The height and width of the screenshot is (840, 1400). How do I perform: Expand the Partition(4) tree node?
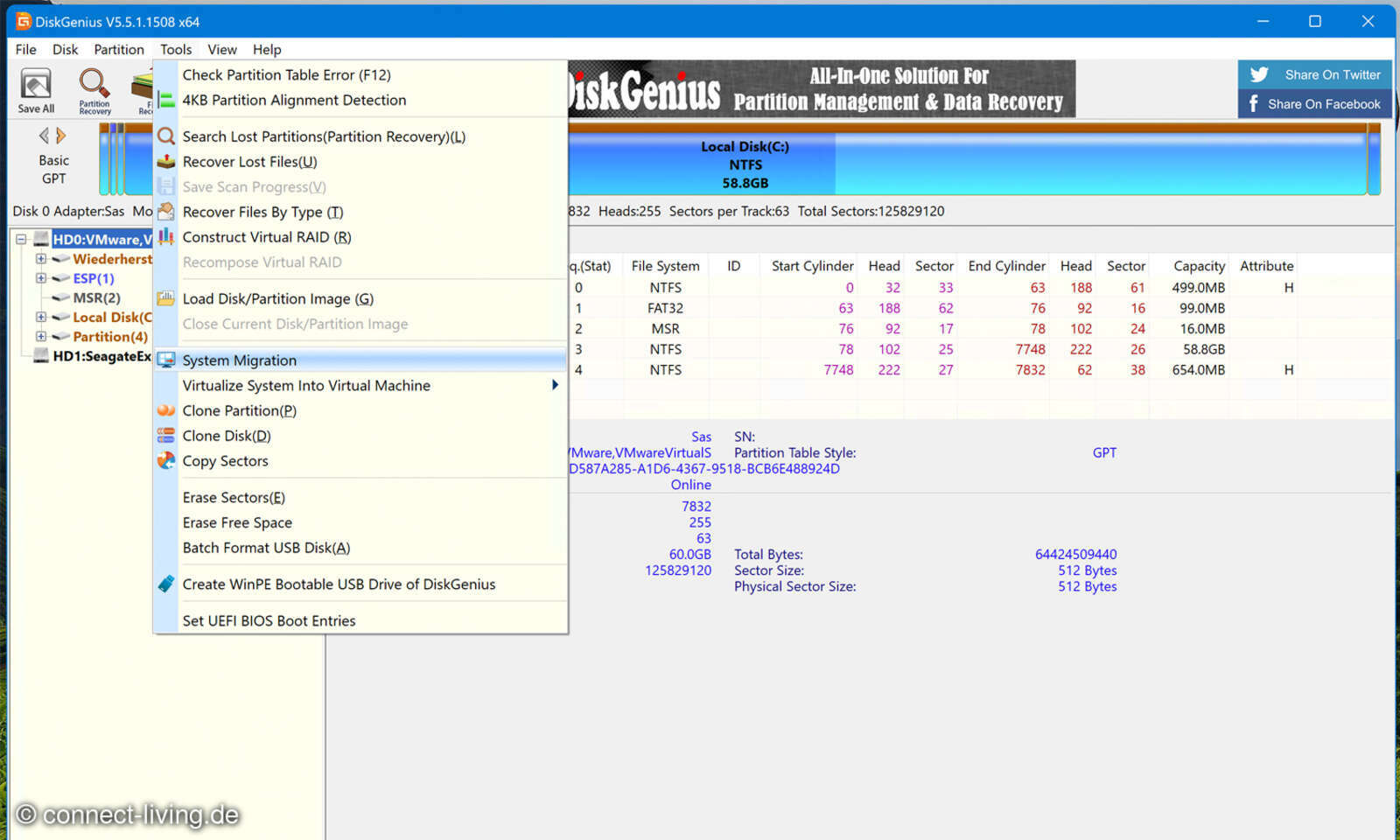coord(40,337)
